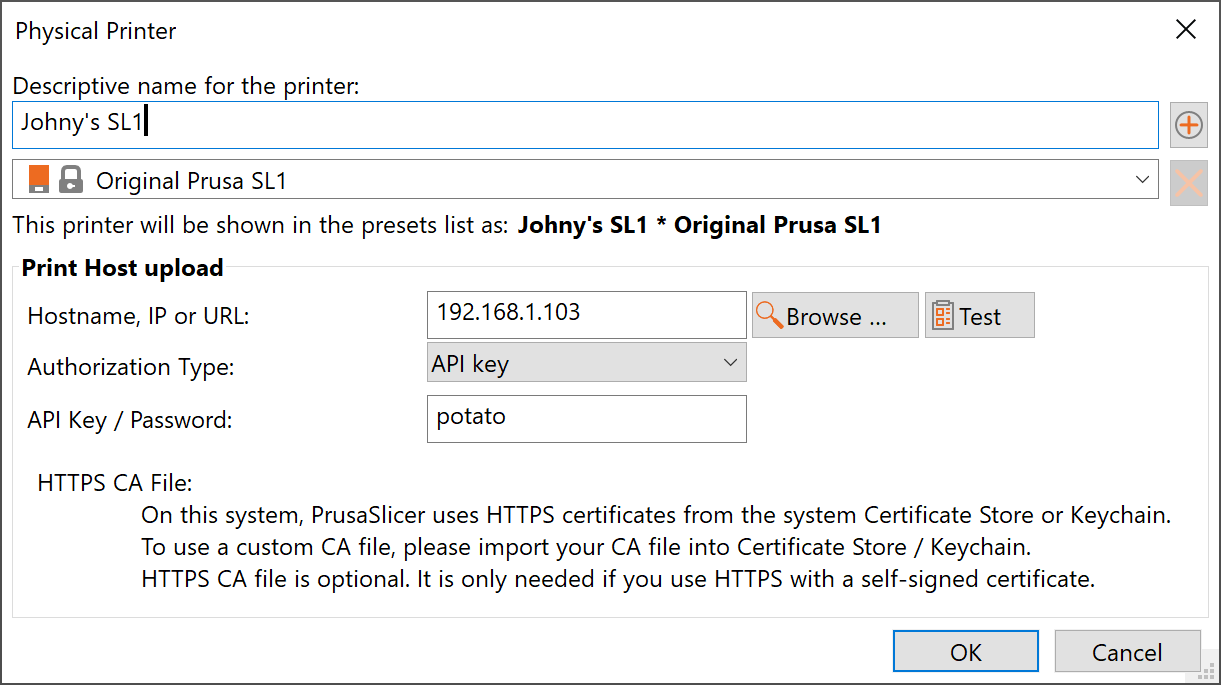Click the magnifier icon on the Browse button
Screen dimensions: 1221x685
(769, 315)
